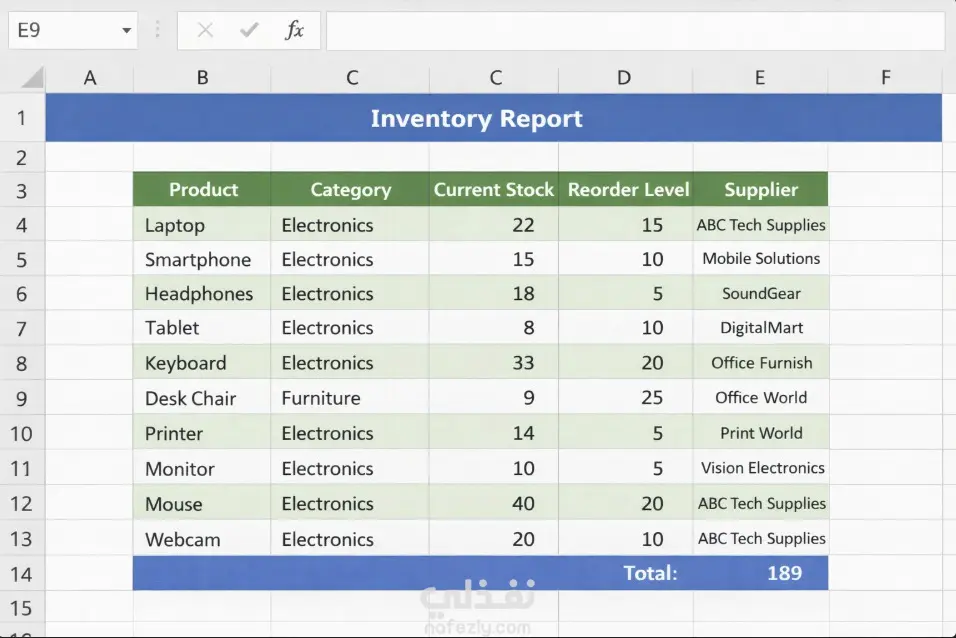This screenshot has height=638, width=956.
Task: Click the Name Box showing E9
Action: tap(60, 31)
